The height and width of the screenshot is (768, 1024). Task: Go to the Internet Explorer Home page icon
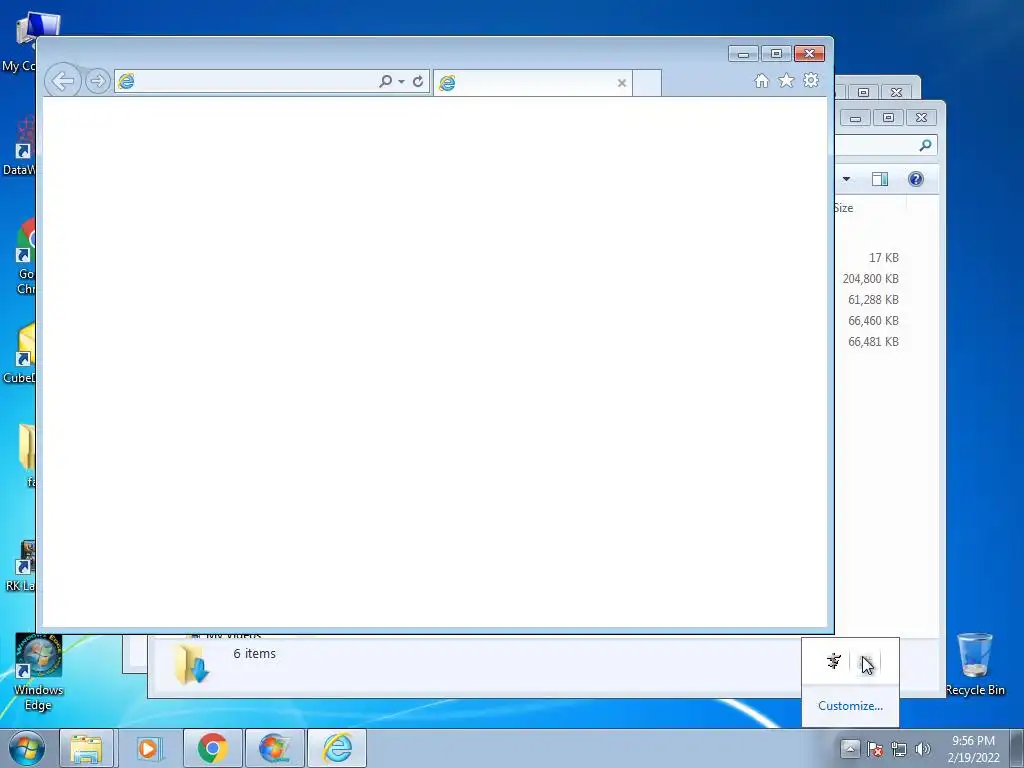761,81
